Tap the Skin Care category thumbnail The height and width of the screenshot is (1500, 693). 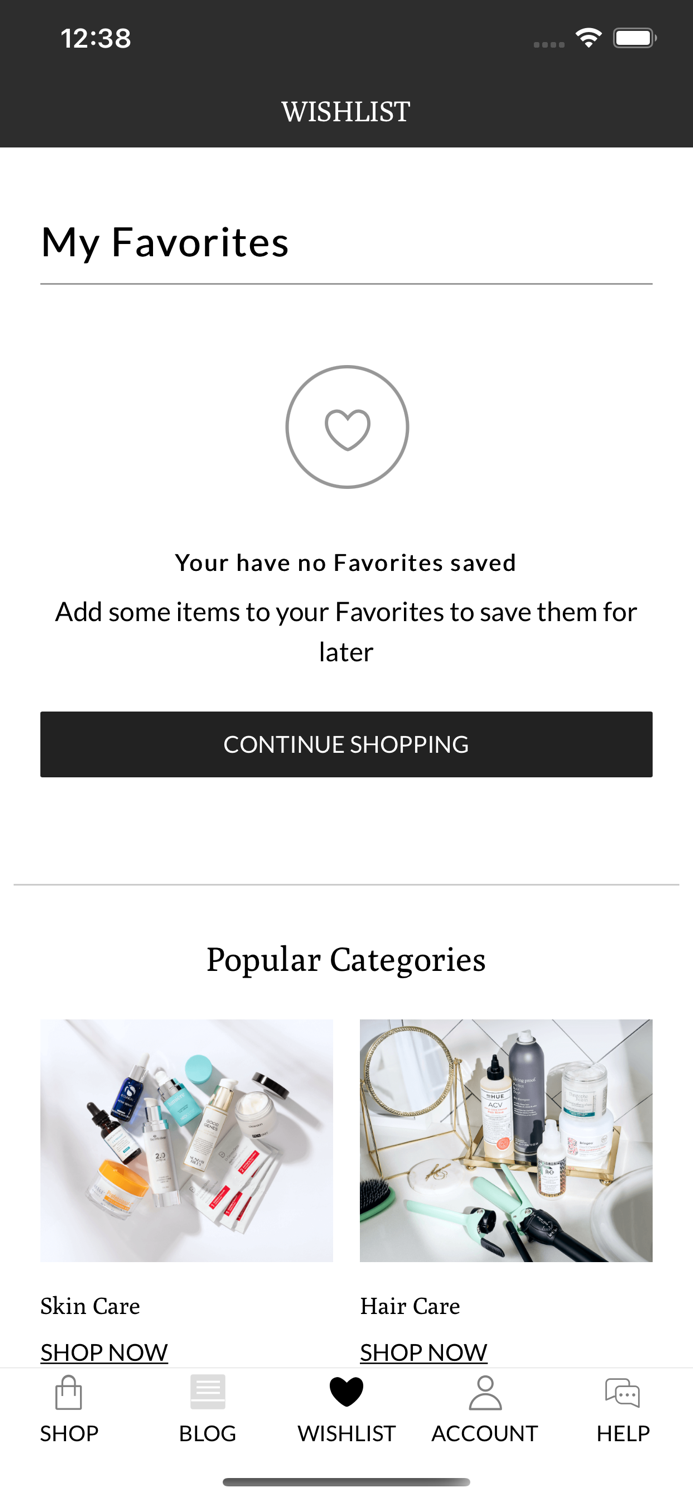(187, 1140)
